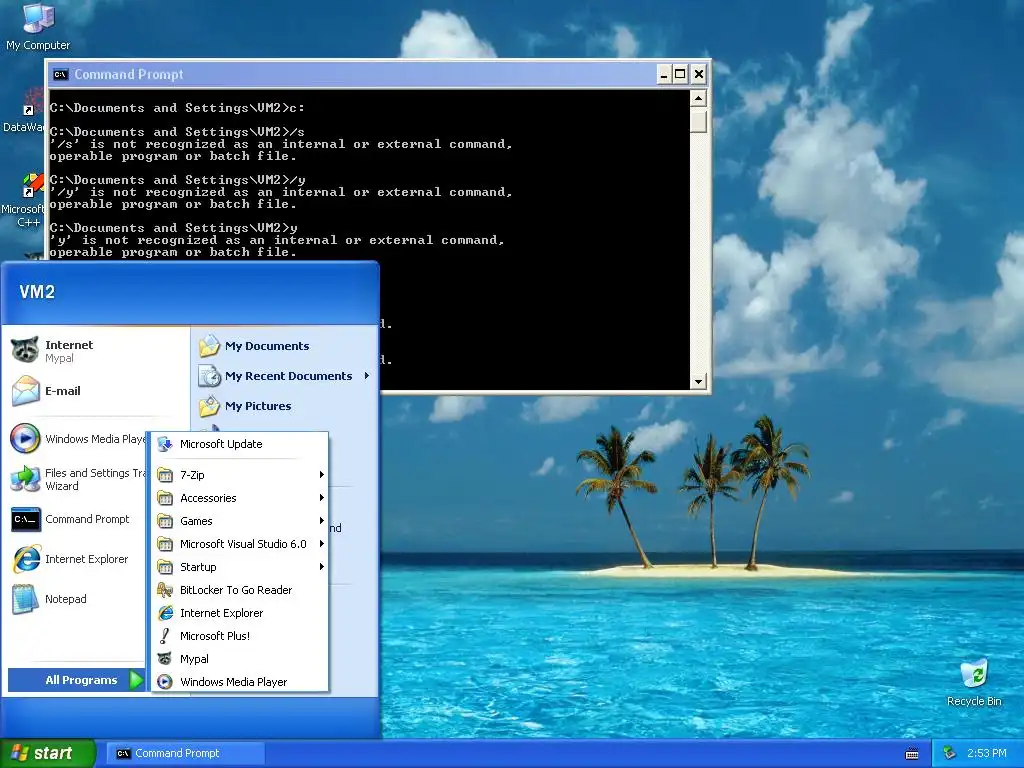Image resolution: width=1024 pixels, height=768 pixels.
Task: Click Command Prompt taskbar button
Action: (x=185, y=754)
